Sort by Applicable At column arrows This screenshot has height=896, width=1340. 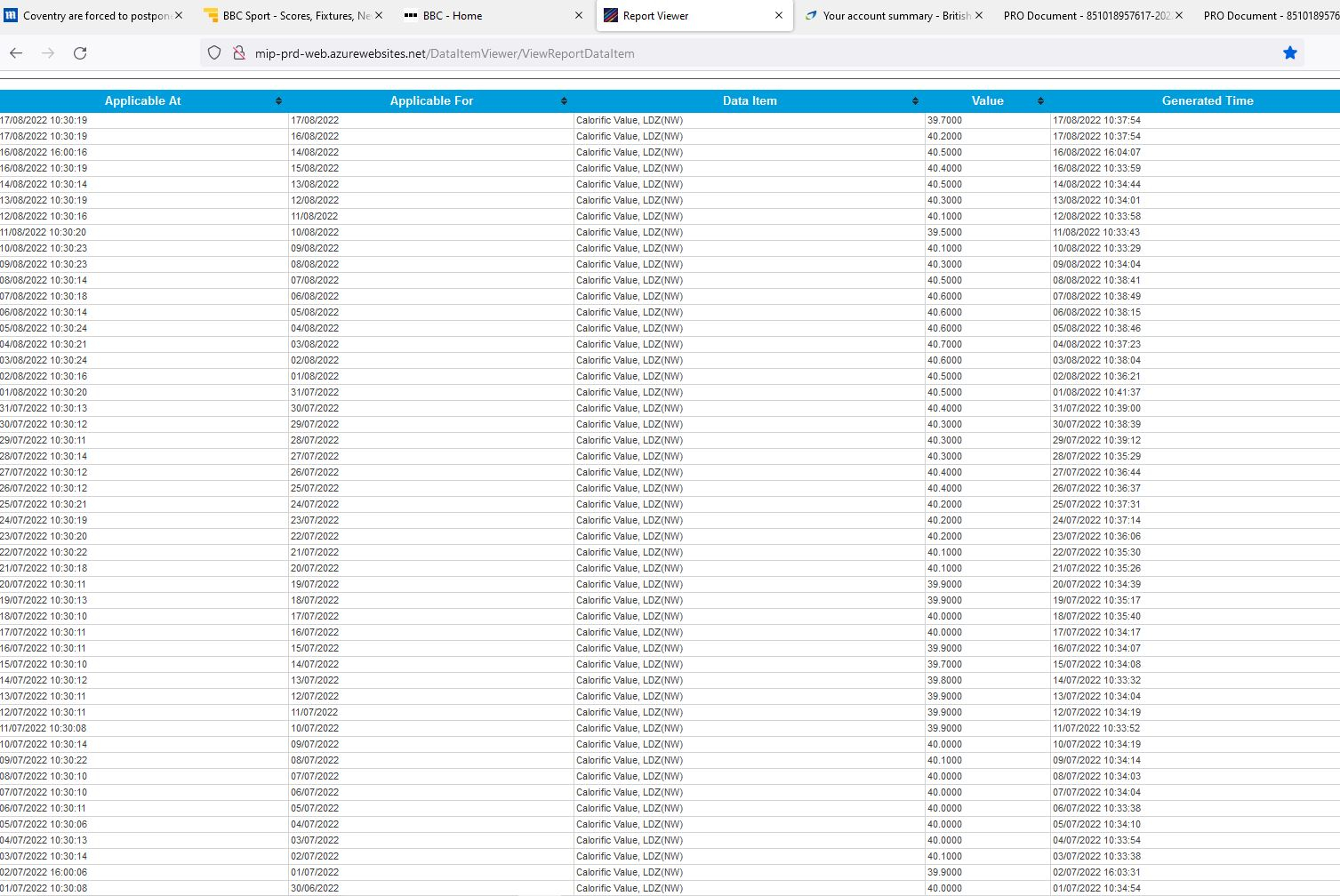278,101
